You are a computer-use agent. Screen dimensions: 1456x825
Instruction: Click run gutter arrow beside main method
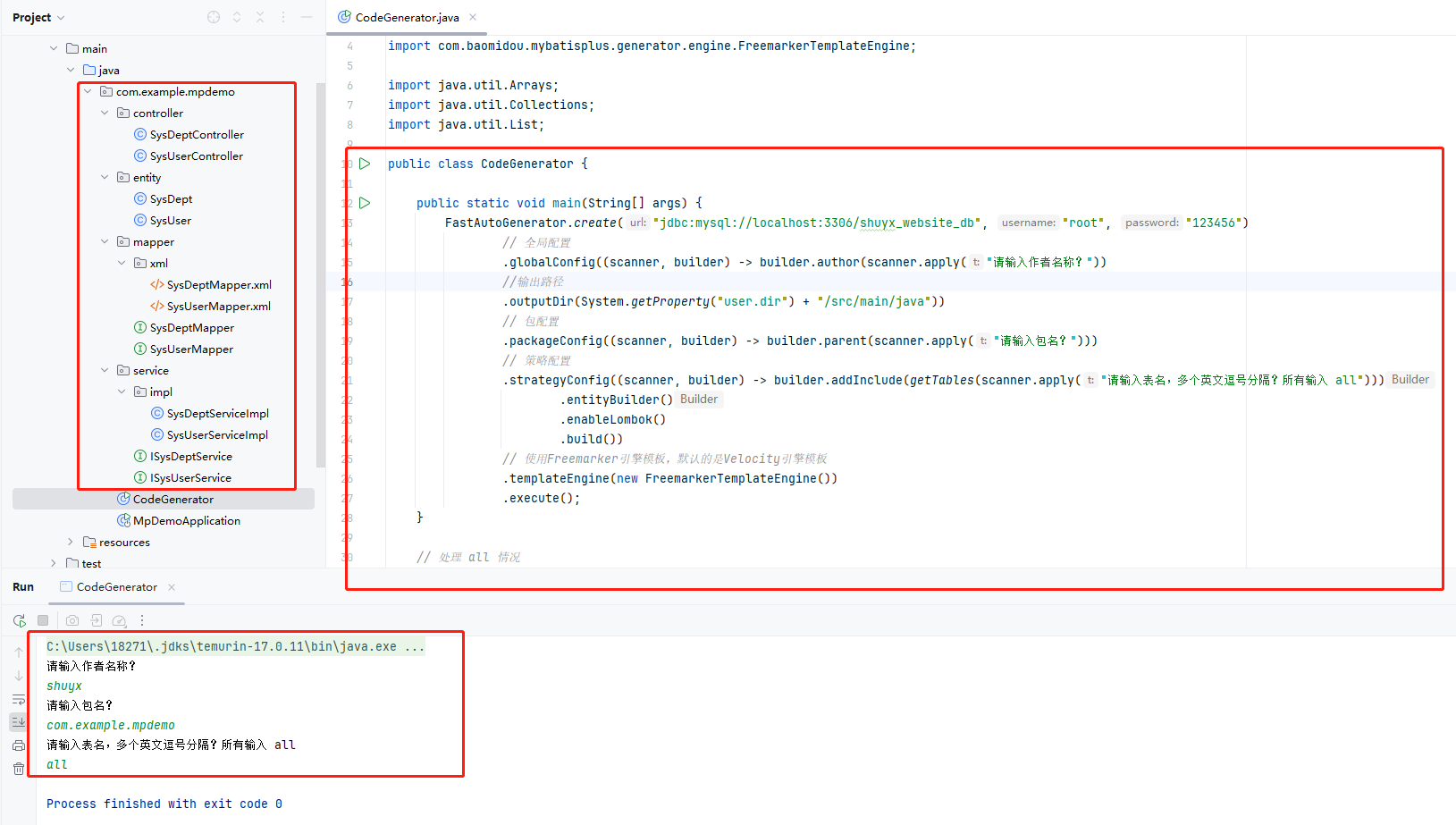pyautogui.click(x=365, y=203)
